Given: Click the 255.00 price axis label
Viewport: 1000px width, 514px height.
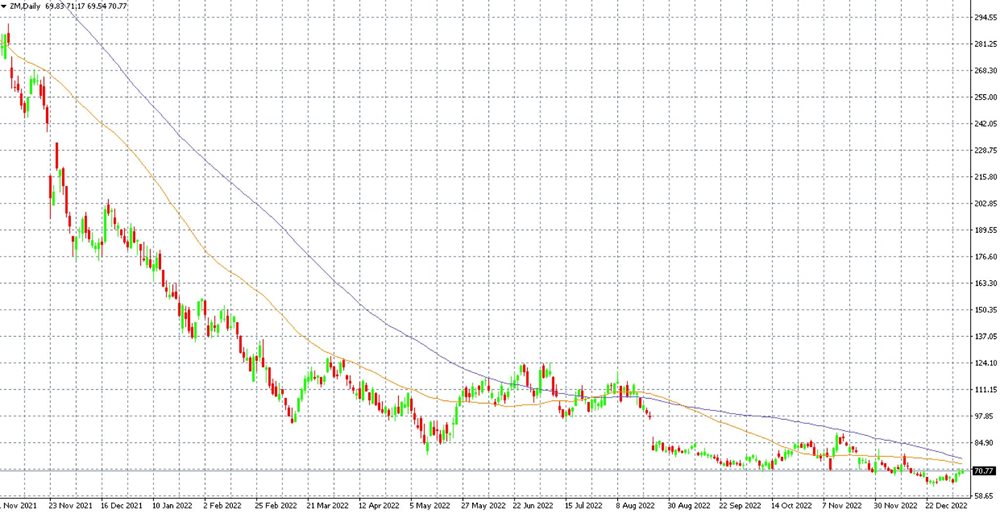Looking at the screenshot, I should [984, 96].
